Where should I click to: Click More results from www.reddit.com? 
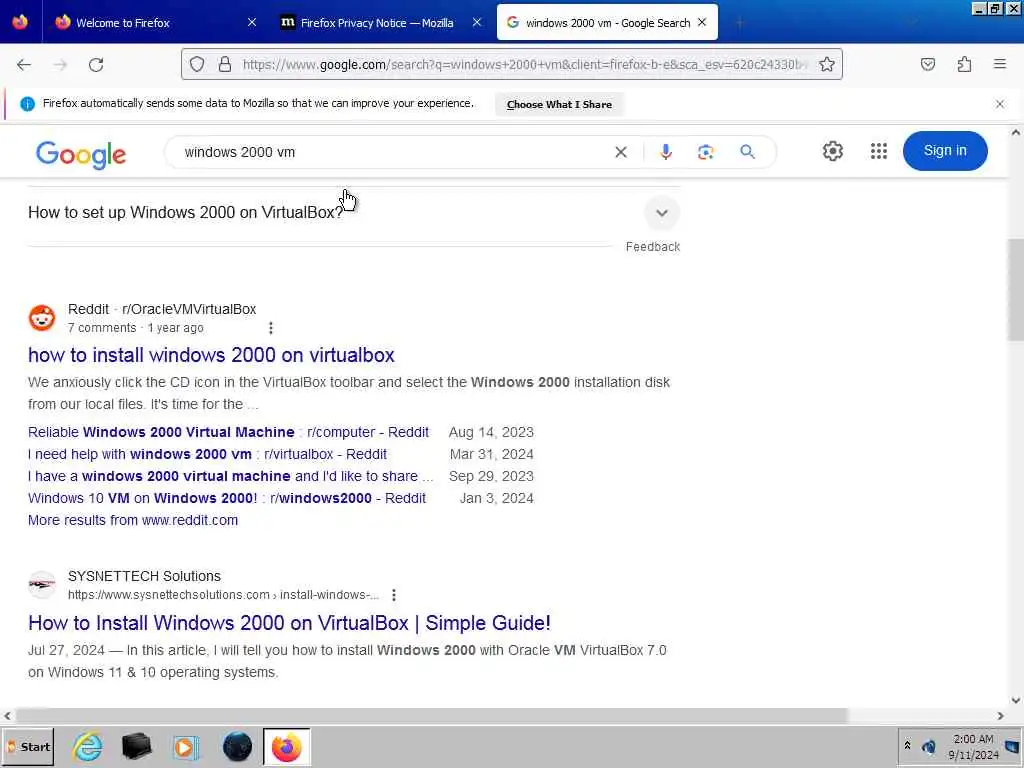[x=133, y=520]
